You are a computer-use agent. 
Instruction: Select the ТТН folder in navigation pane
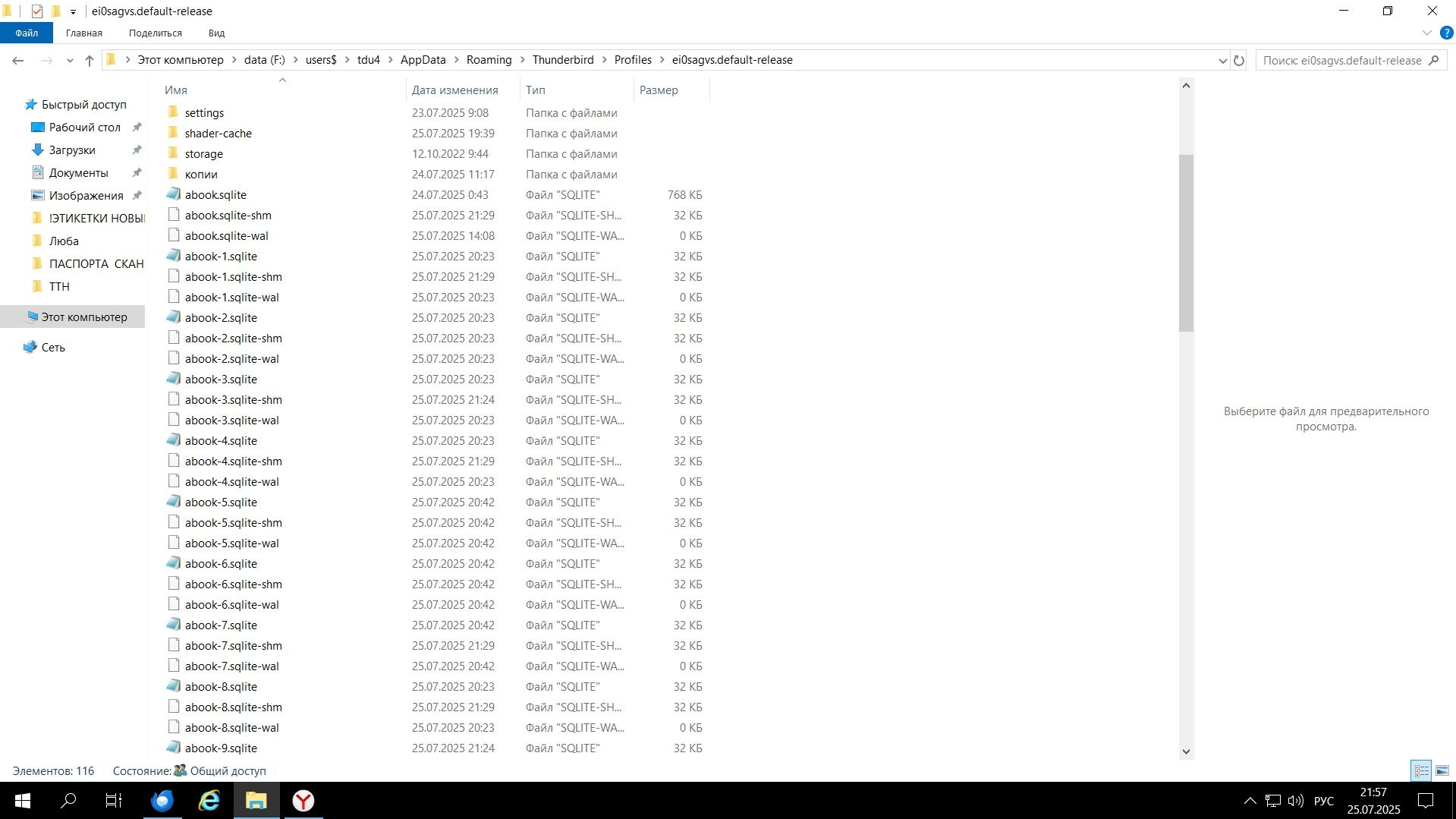pos(59,287)
